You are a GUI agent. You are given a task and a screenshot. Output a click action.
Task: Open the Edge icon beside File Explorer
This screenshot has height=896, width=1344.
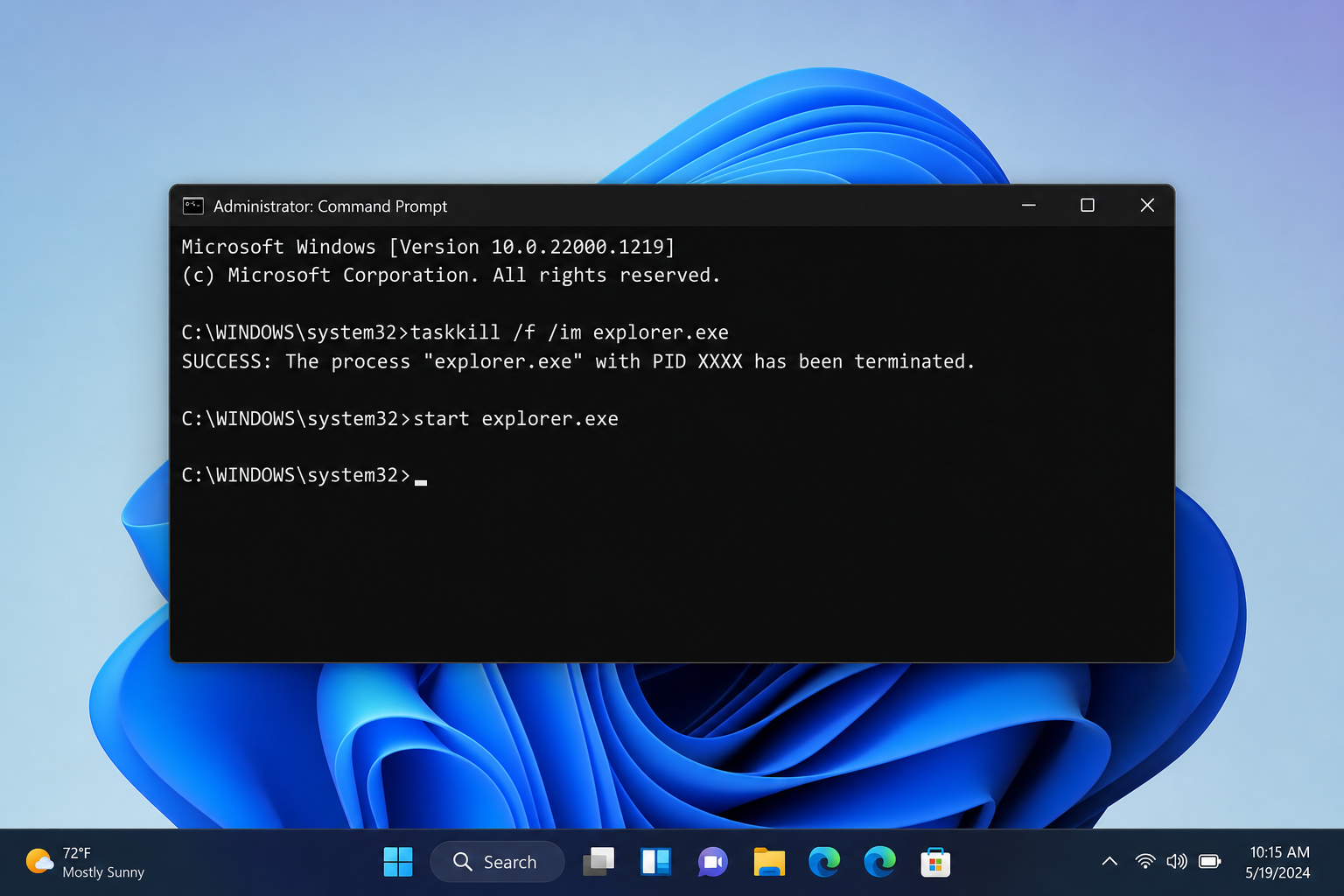click(x=824, y=862)
